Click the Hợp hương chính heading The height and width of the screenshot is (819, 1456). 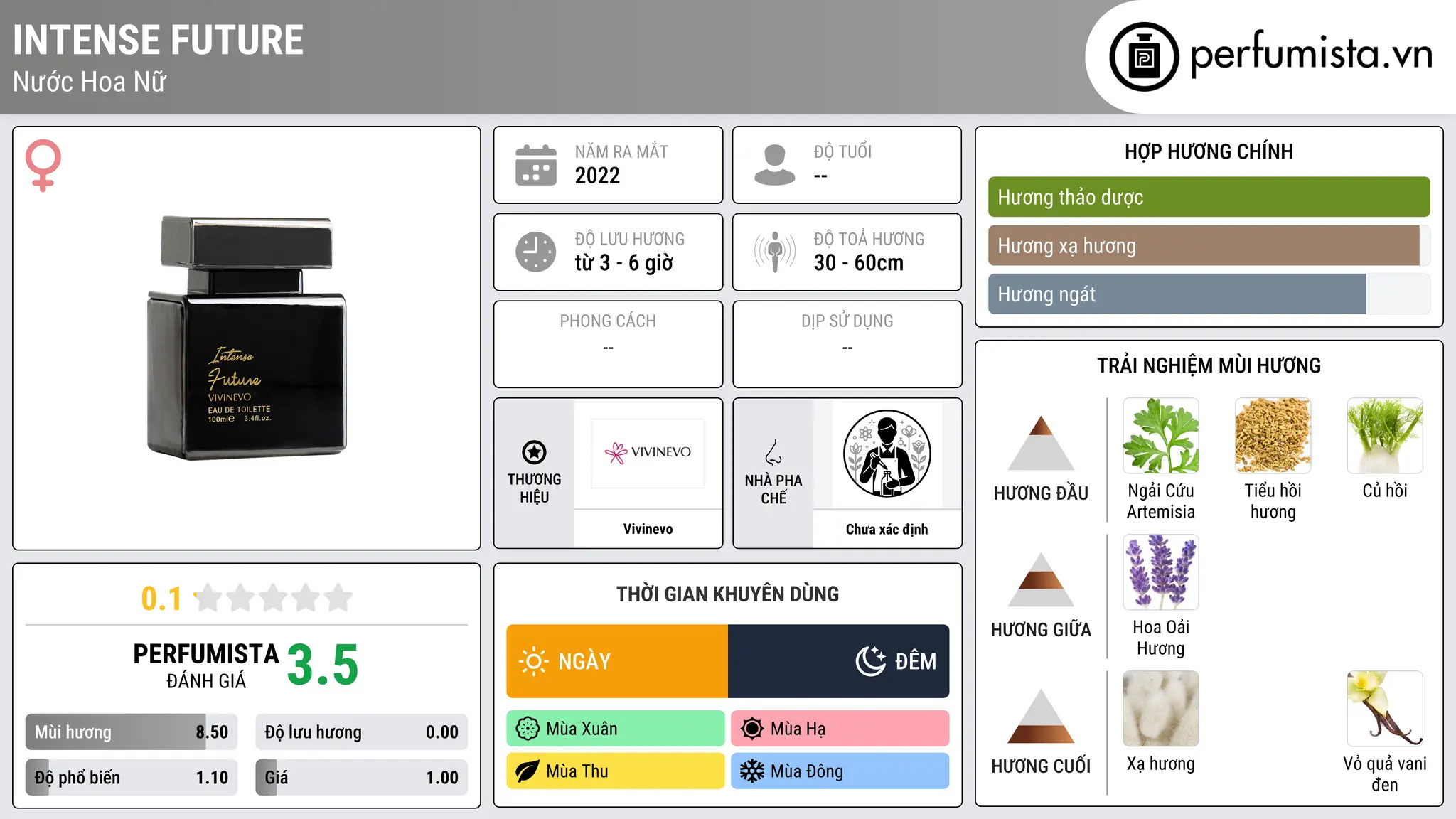click(1209, 151)
